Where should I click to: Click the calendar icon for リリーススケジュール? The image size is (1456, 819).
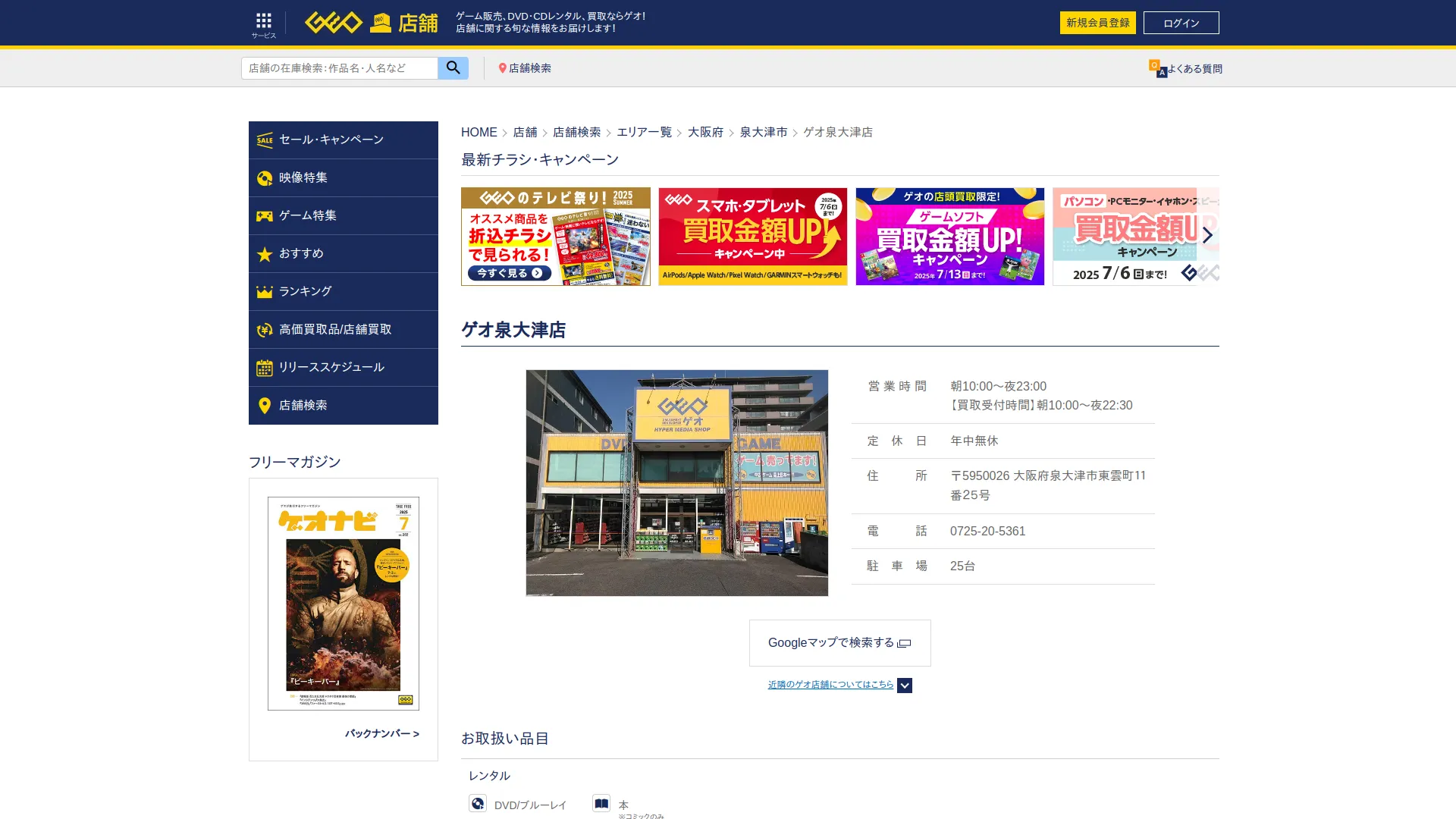click(x=265, y=368)
